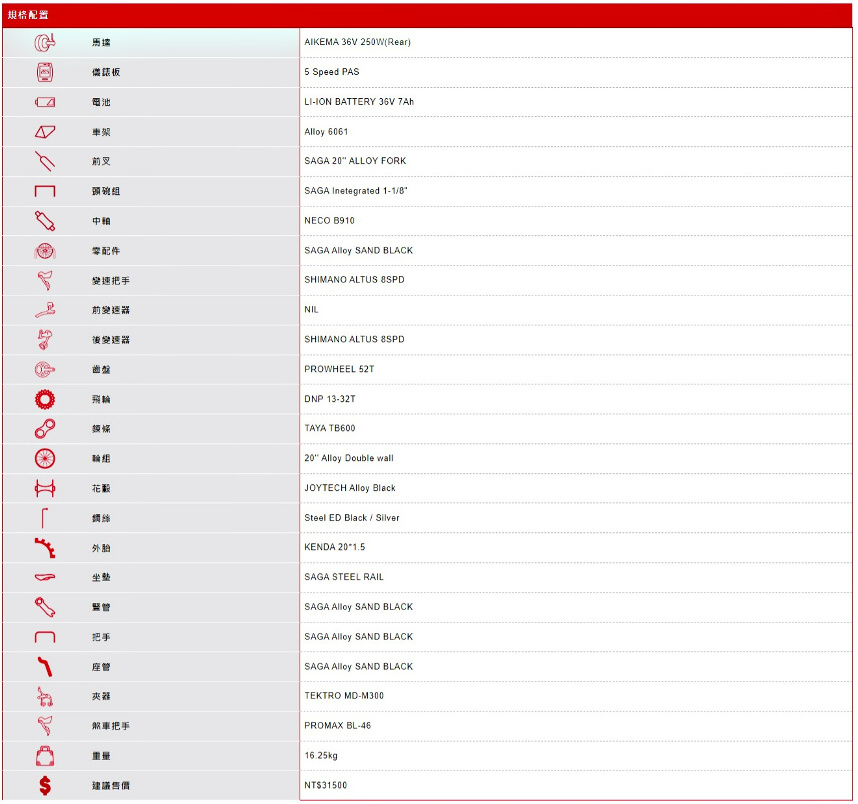Viewport: 858px width, 804px height.
Task: Click the bottom bracket icon beside NECO B910
Action: point(45,221)
